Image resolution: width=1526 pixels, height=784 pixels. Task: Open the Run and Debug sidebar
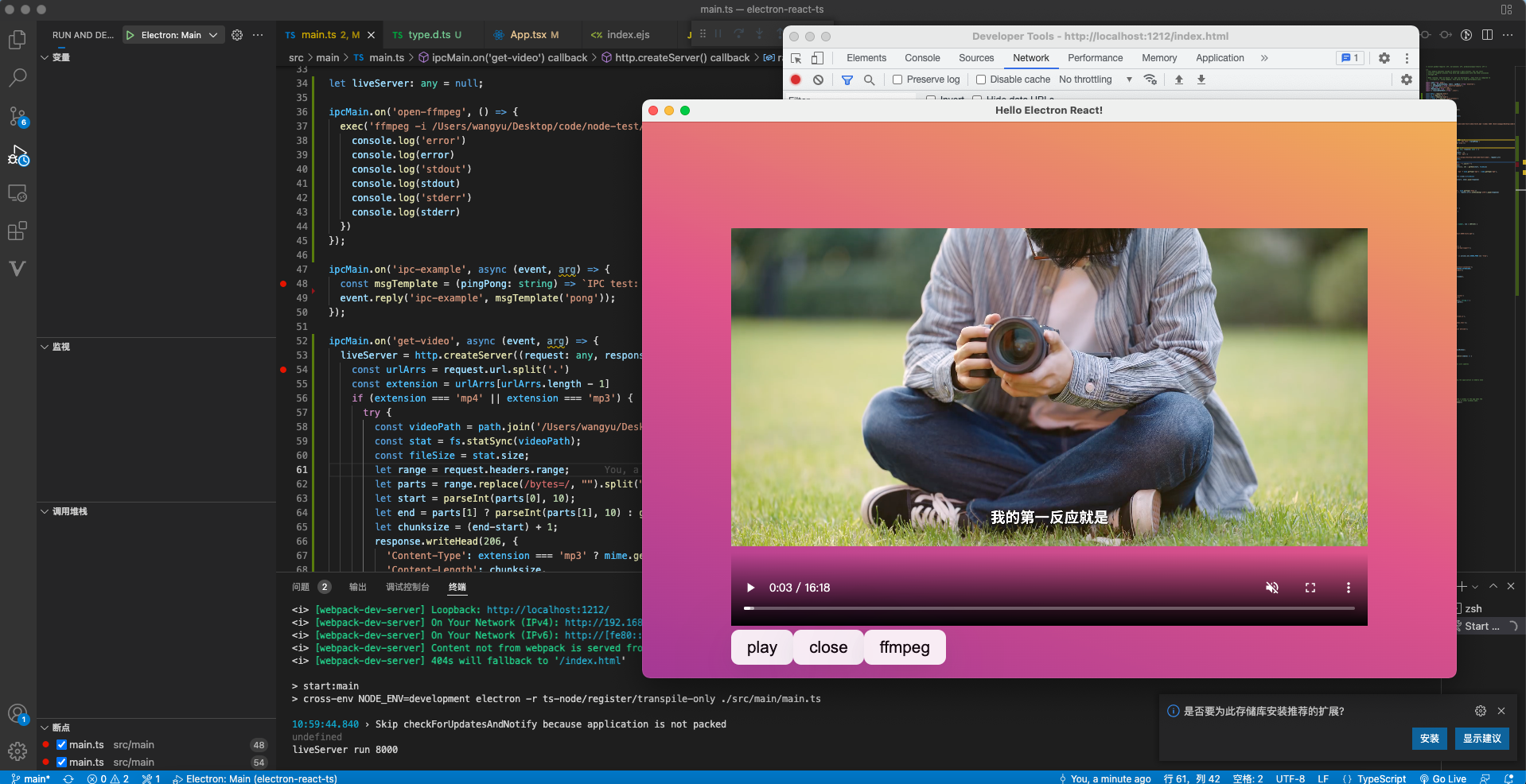click(x=18, y=156)
